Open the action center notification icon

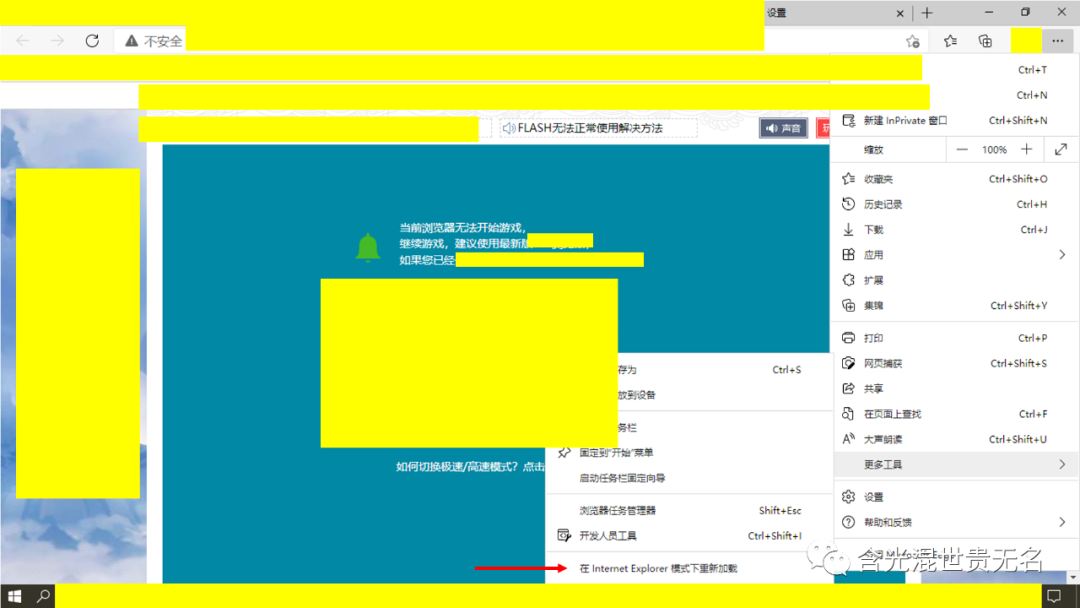click(1053, 596)
